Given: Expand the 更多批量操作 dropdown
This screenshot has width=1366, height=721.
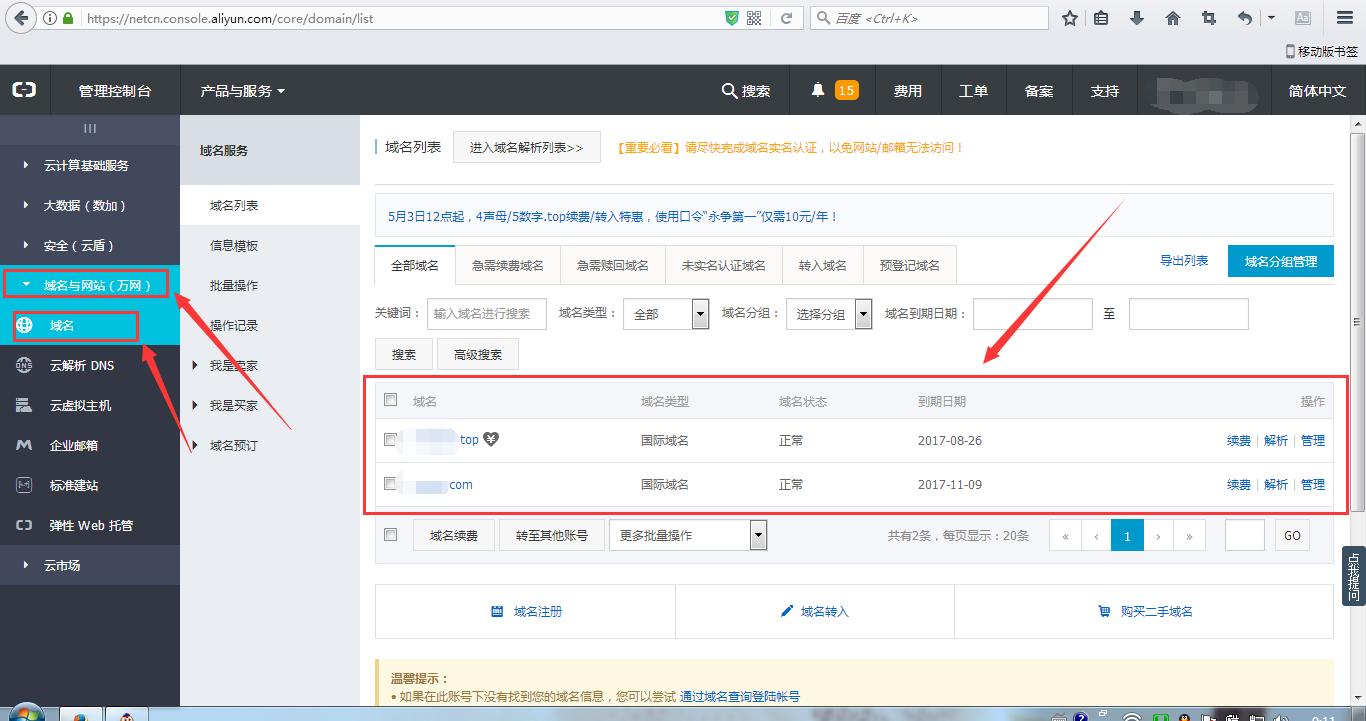Looking at the screenshot, I should tap(688, 534).
